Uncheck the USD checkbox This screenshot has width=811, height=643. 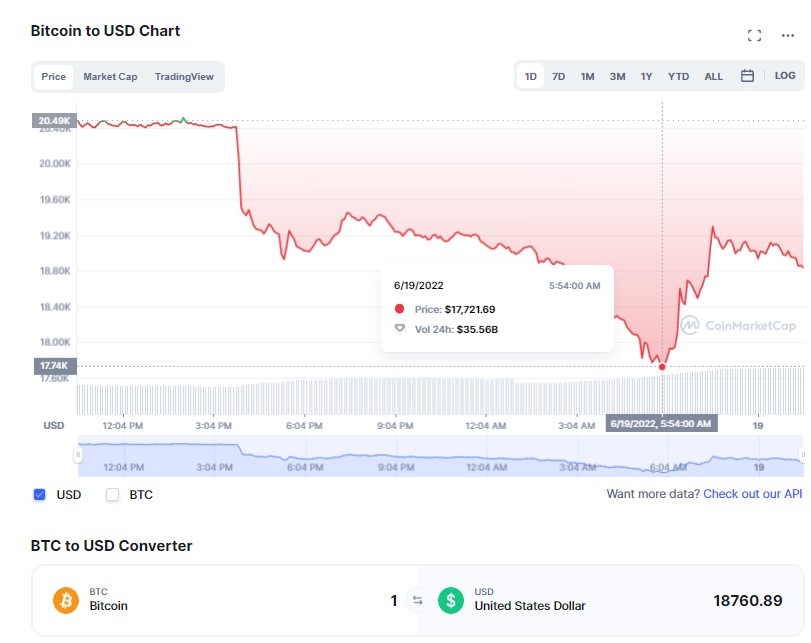click(x=40, y=494)
